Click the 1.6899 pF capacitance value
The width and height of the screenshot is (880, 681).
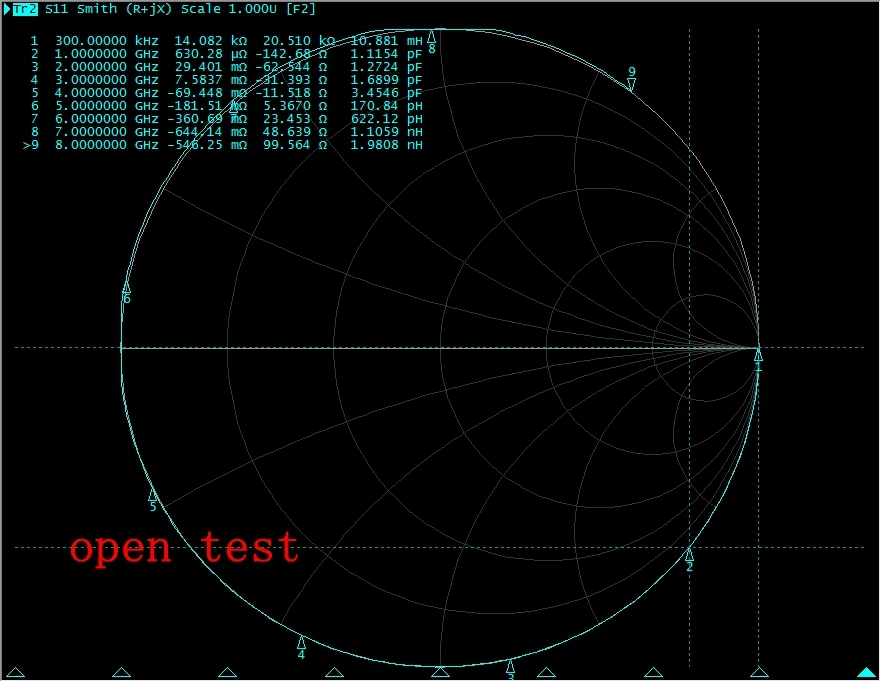pyautogui.click(x=387, y=80)
